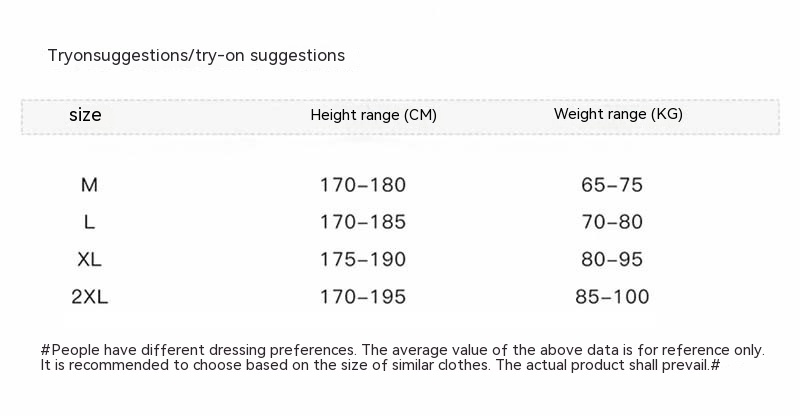800x416 pixels.
Task: Click the "size" column header
Action: [x=85, y=115]
